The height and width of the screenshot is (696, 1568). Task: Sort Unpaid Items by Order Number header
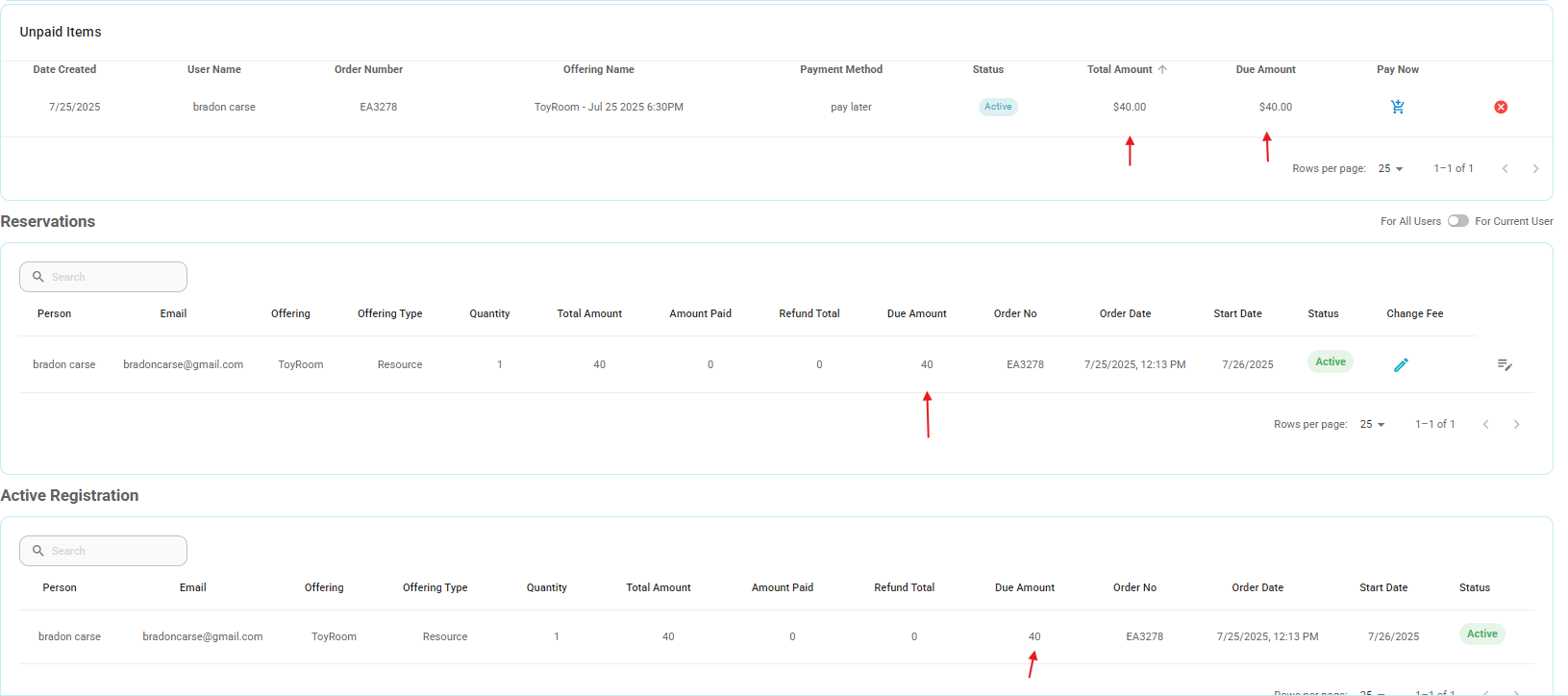[368, 69]
